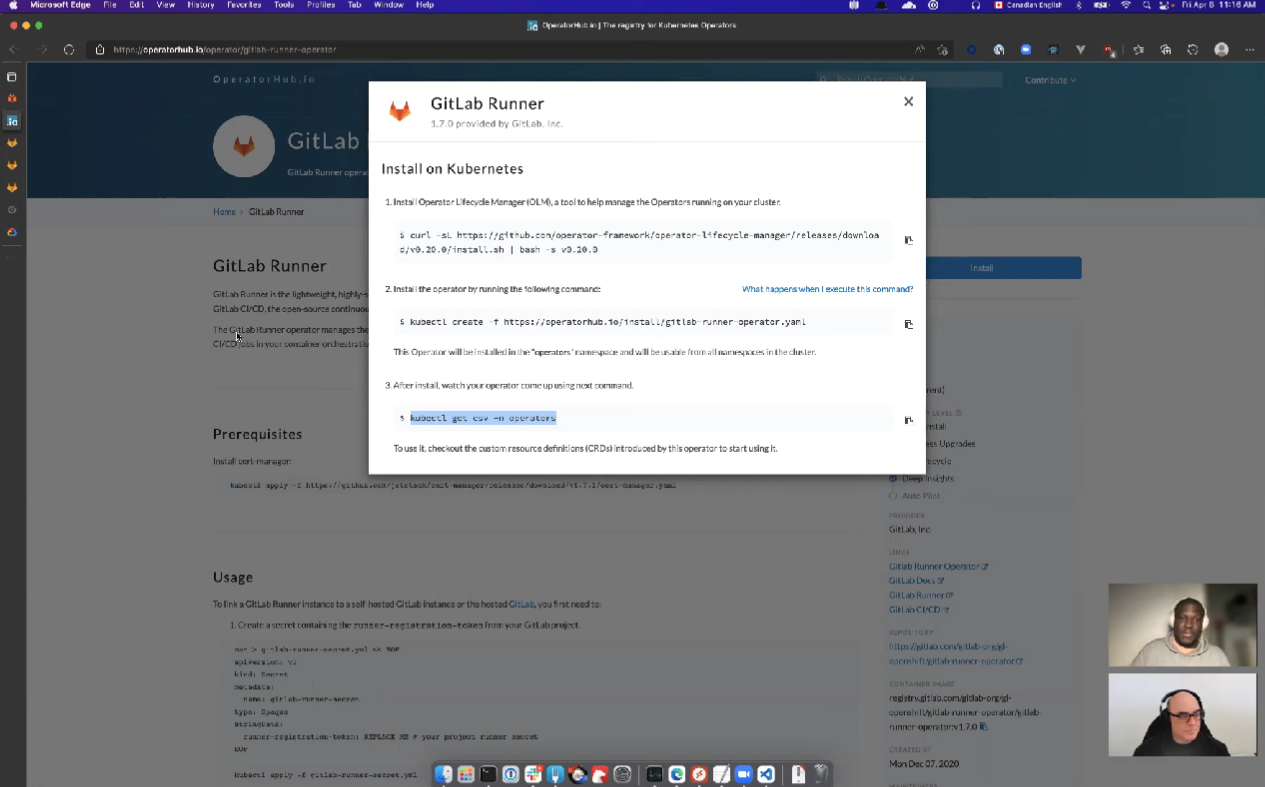Click the top webcam video thumbnail

[x=1182, y=625]
